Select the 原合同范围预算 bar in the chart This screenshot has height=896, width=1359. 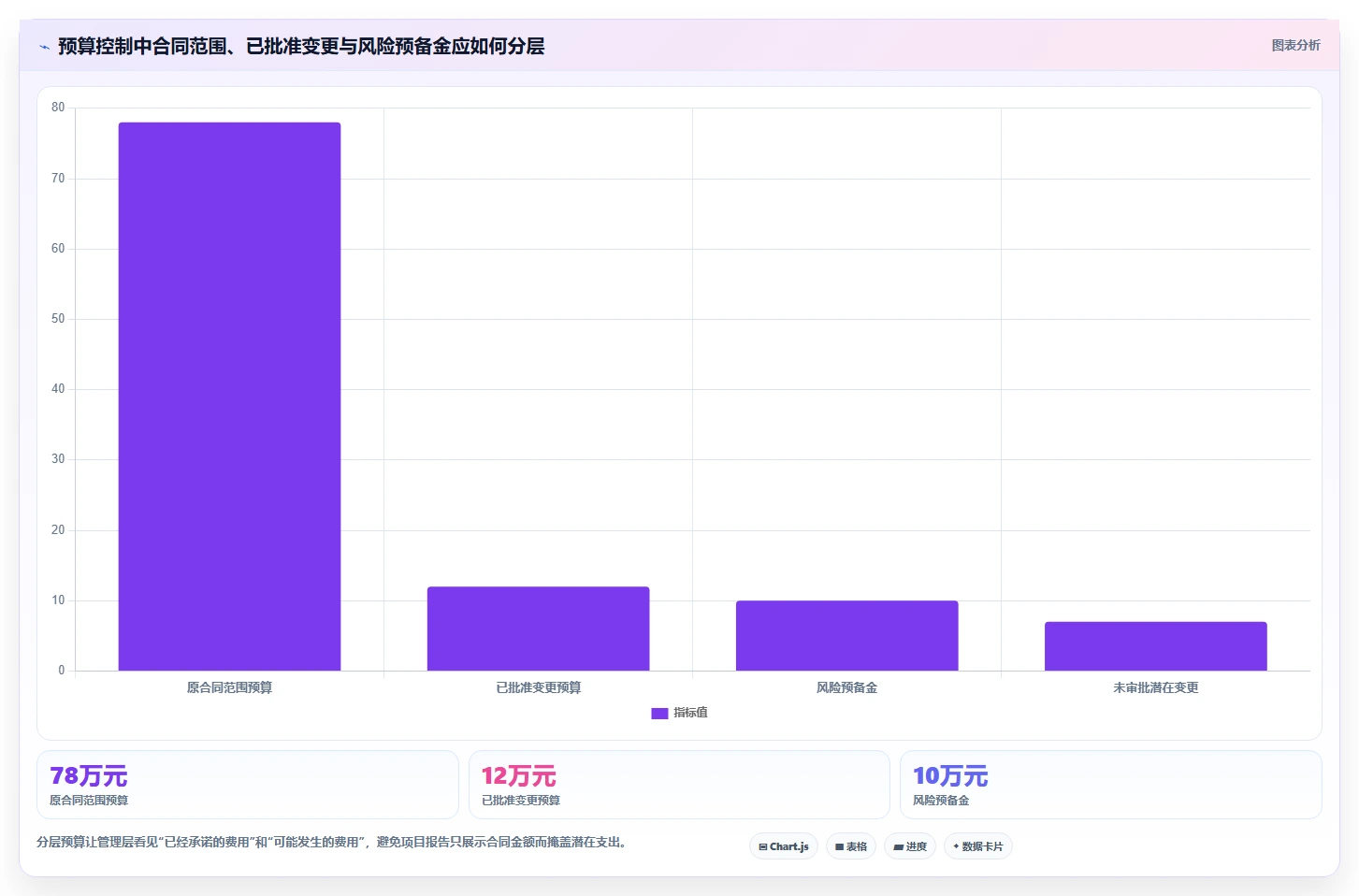[x=229, y=396]
